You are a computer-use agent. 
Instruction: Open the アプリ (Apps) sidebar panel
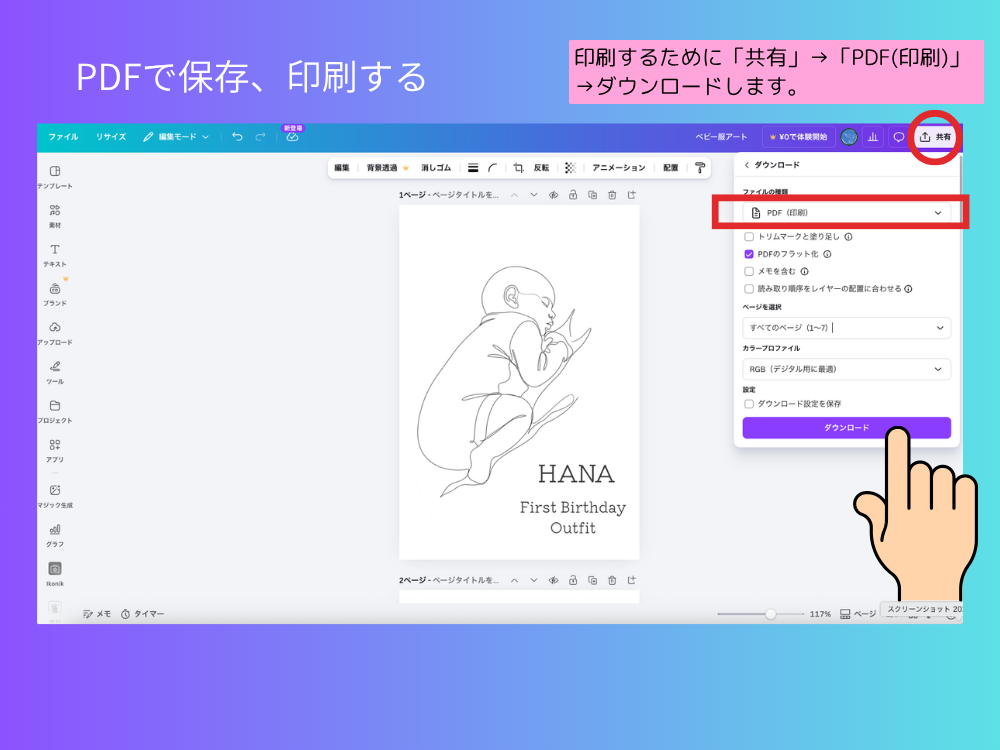tap(55, 450)
